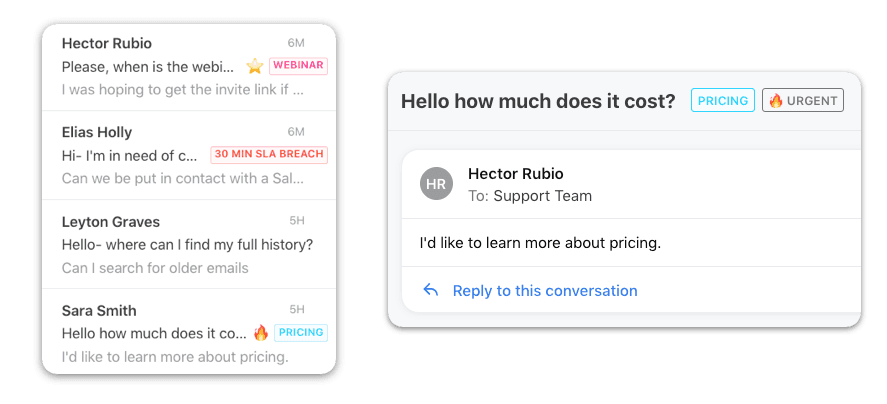The height and width of the screenshot is (404, 887).
Task: Click the fire icon in the URGENT tag
Action: tap(776, 101)
